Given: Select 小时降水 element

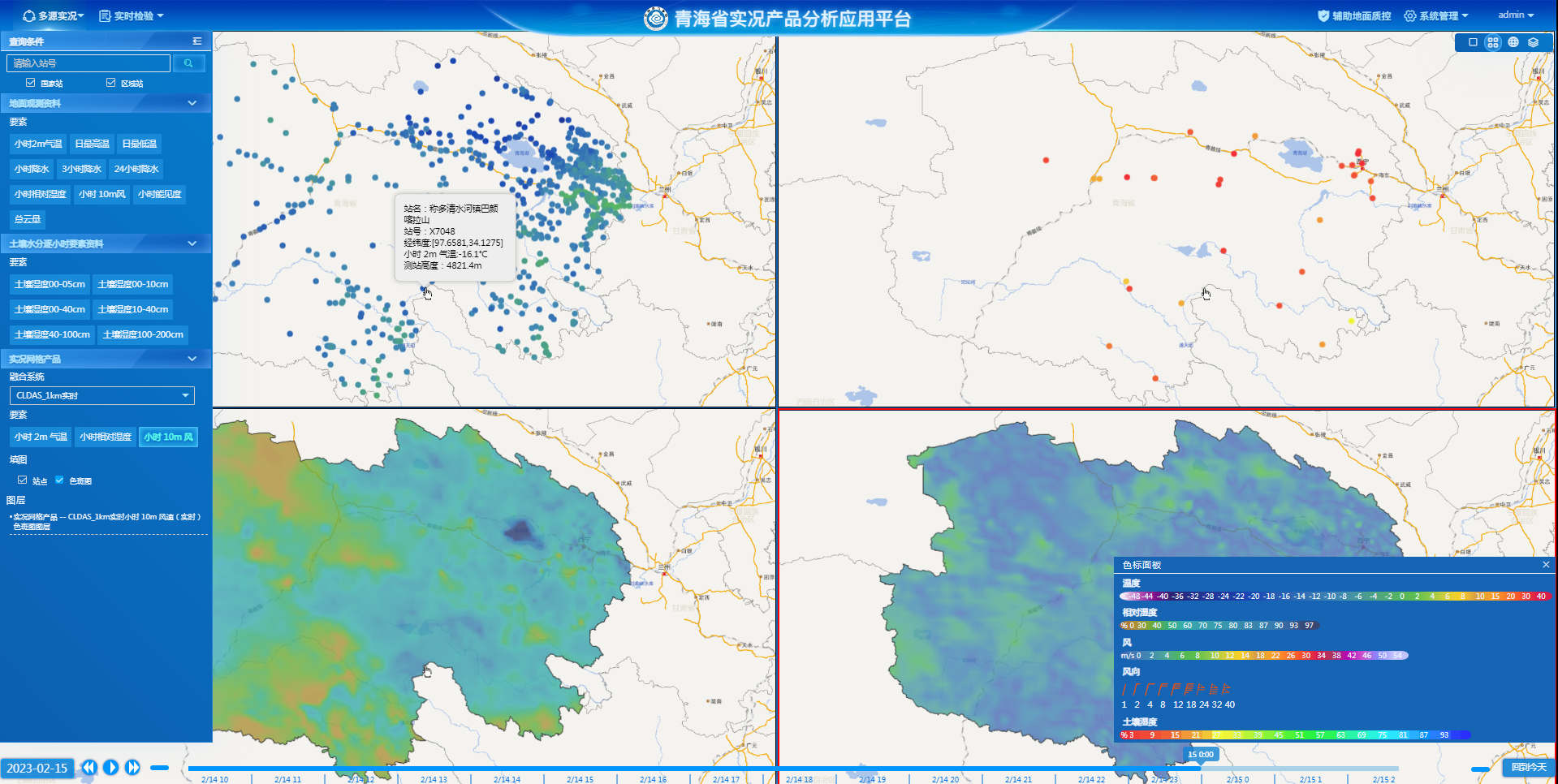Looking at the screenshot, I should [32, 169].
